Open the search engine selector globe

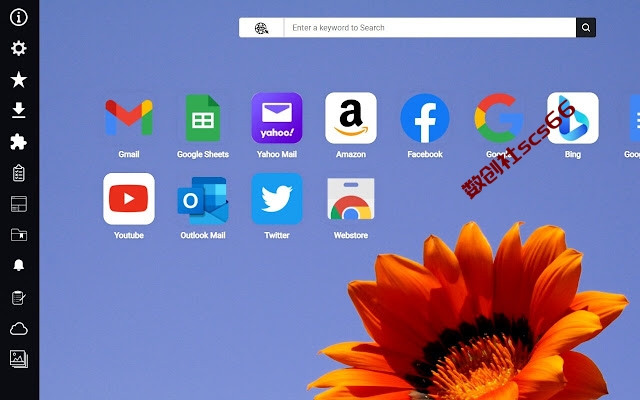coord(262,28)
